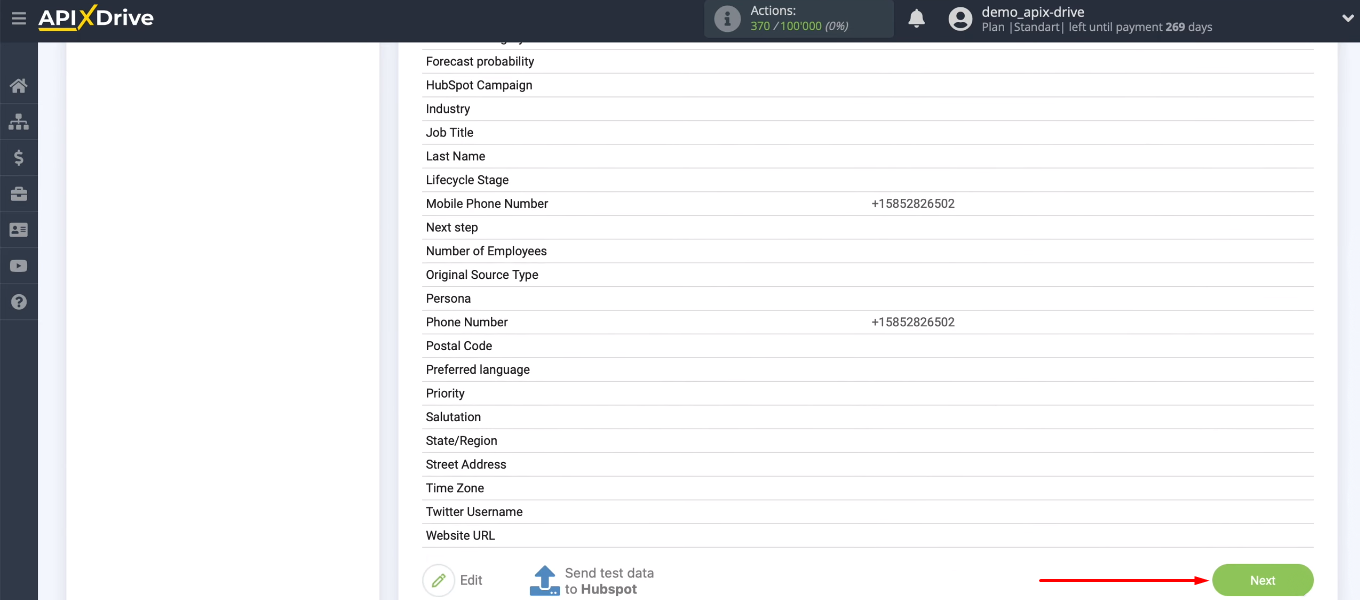Open the YouTube video sidebar icon
This screenshot has width=1360, height=600.
(x=18, y=266)
